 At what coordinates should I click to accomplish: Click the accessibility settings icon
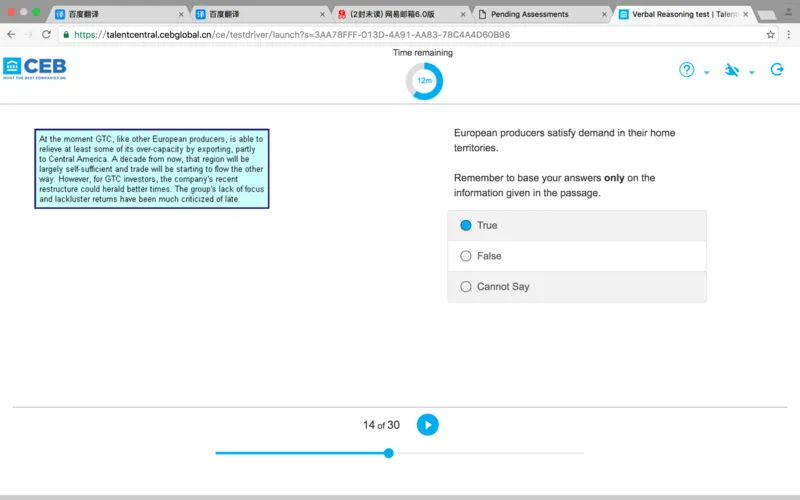[732, 70]
